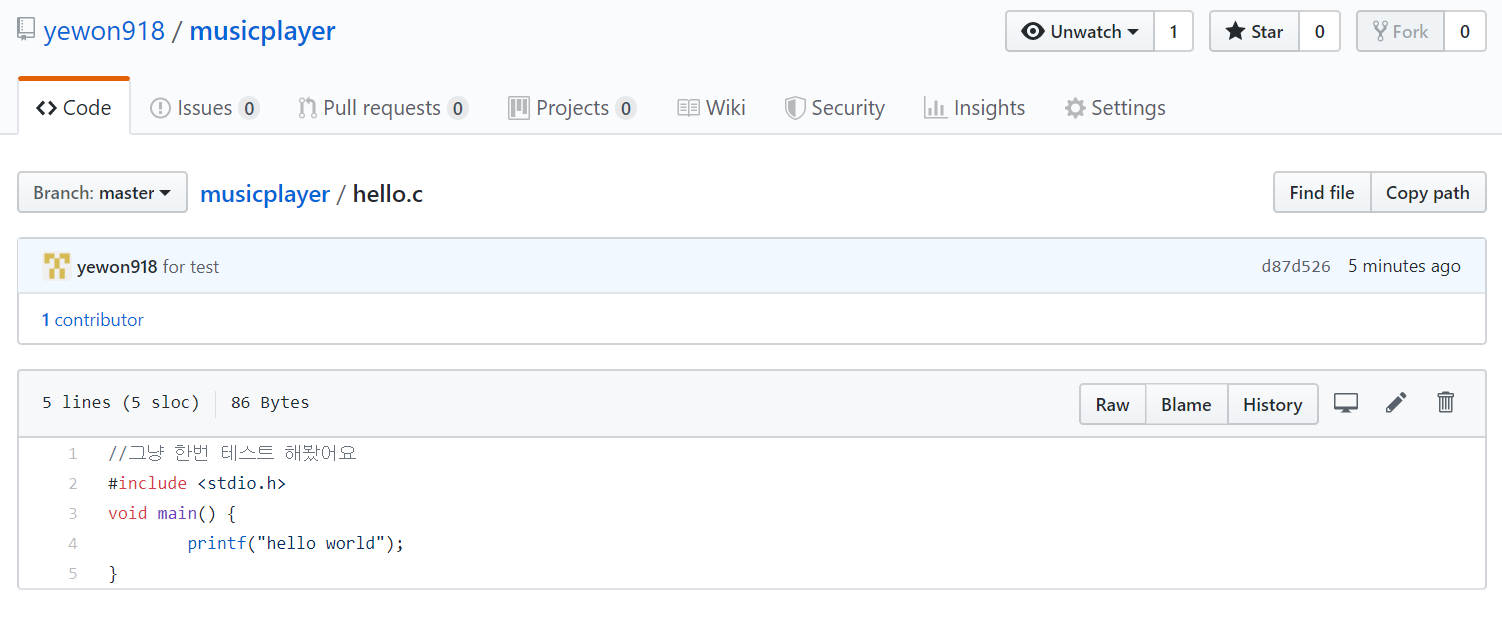Select line number 5
This screenshot has width=1502, height=620.
(73, 574)
